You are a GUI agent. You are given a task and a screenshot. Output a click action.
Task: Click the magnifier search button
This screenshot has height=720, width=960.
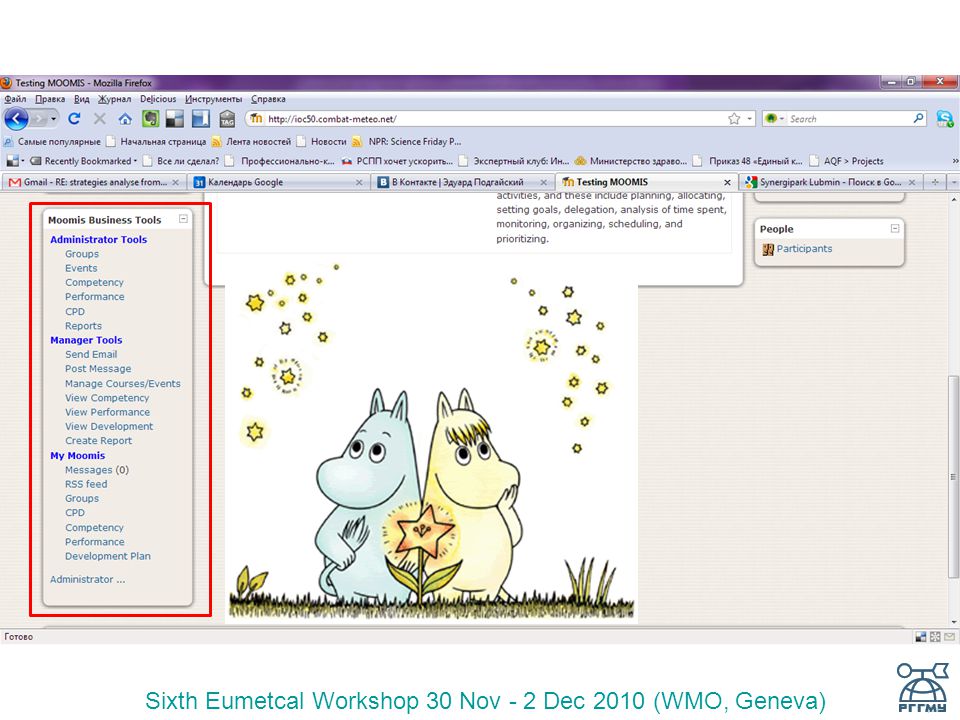click(x=918, y=119)
